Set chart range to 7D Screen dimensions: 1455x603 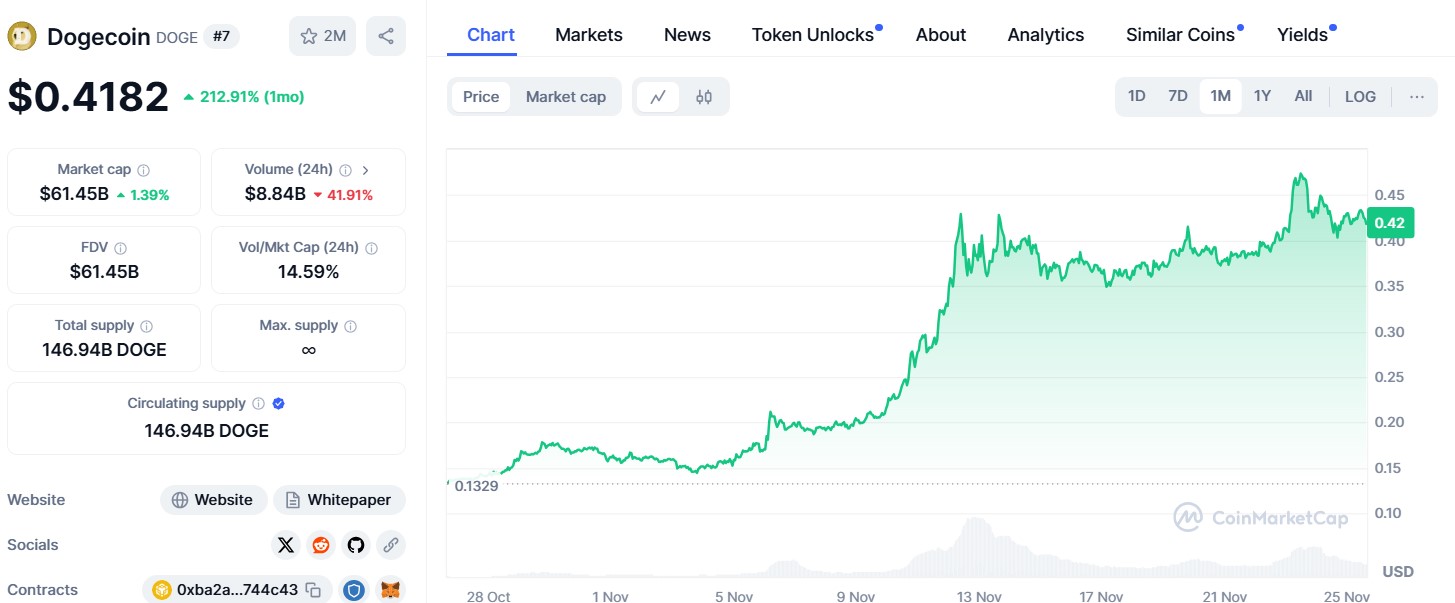tap(1178, 97)
